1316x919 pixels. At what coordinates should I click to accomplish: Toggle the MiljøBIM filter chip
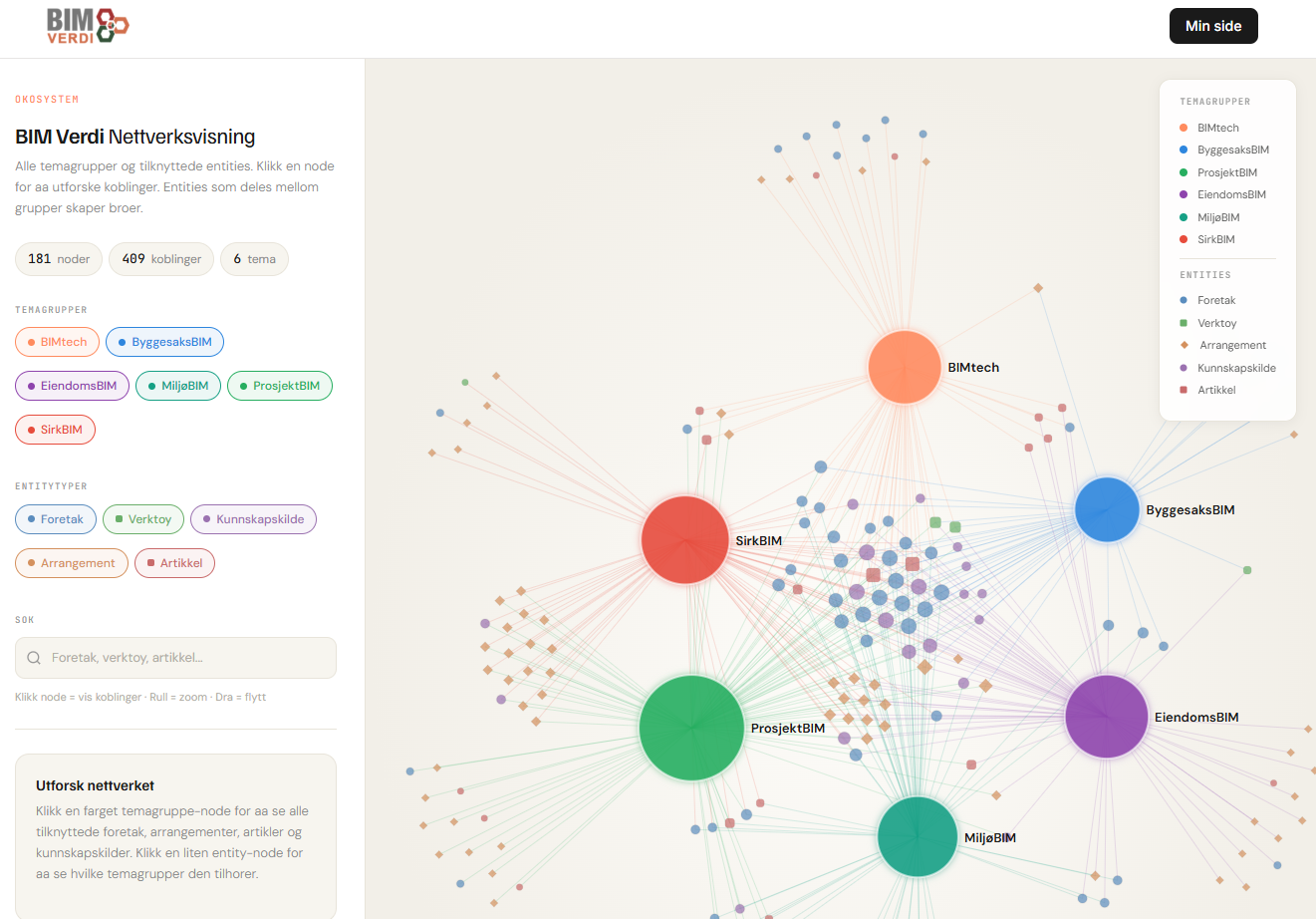178,386
